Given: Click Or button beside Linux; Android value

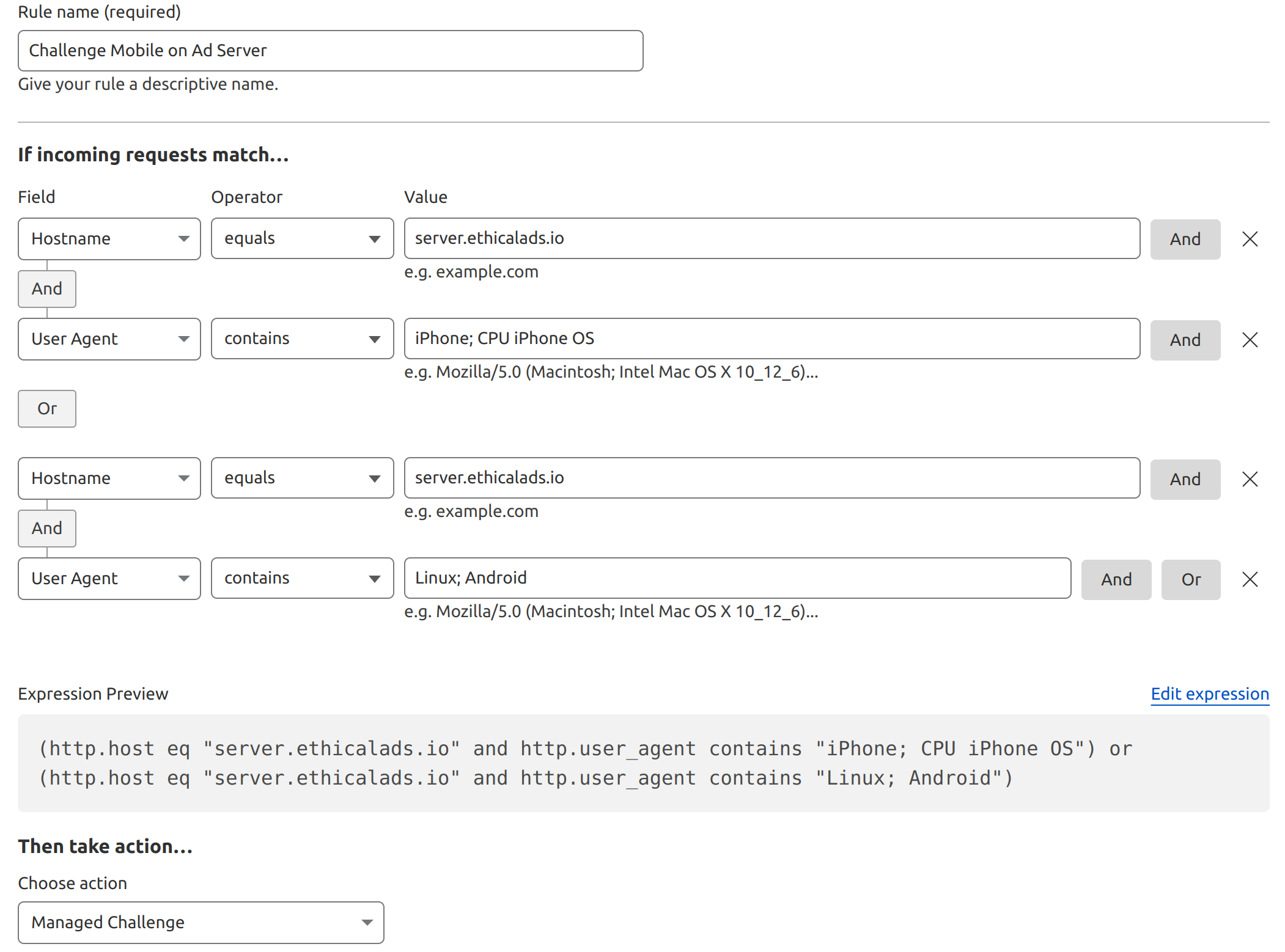Looking at the screenshot, I should coord(1191,580).
